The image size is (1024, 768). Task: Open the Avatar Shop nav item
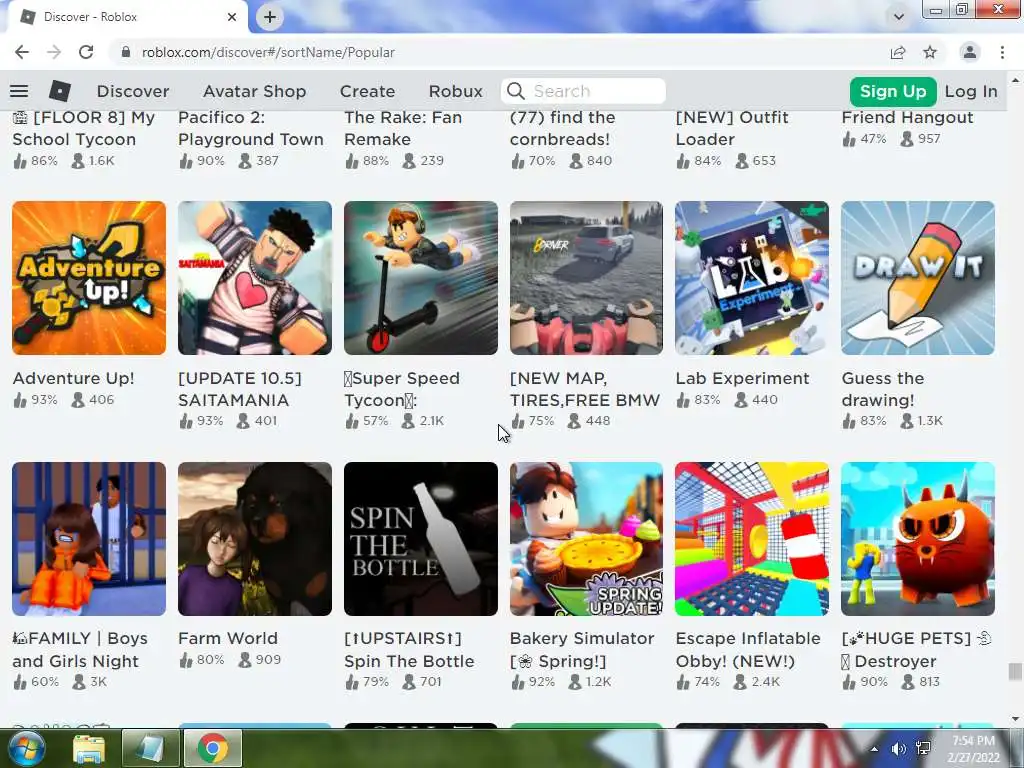[x=254, y=91]
